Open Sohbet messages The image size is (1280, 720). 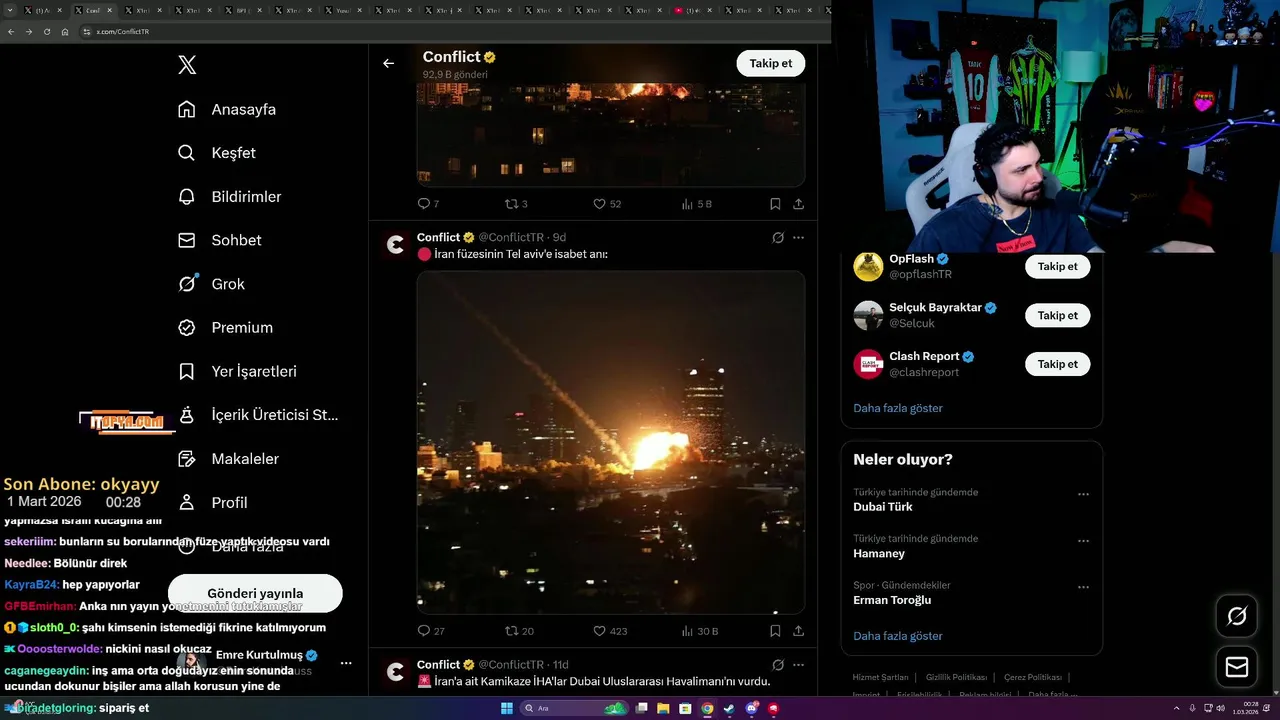[236, 240]
